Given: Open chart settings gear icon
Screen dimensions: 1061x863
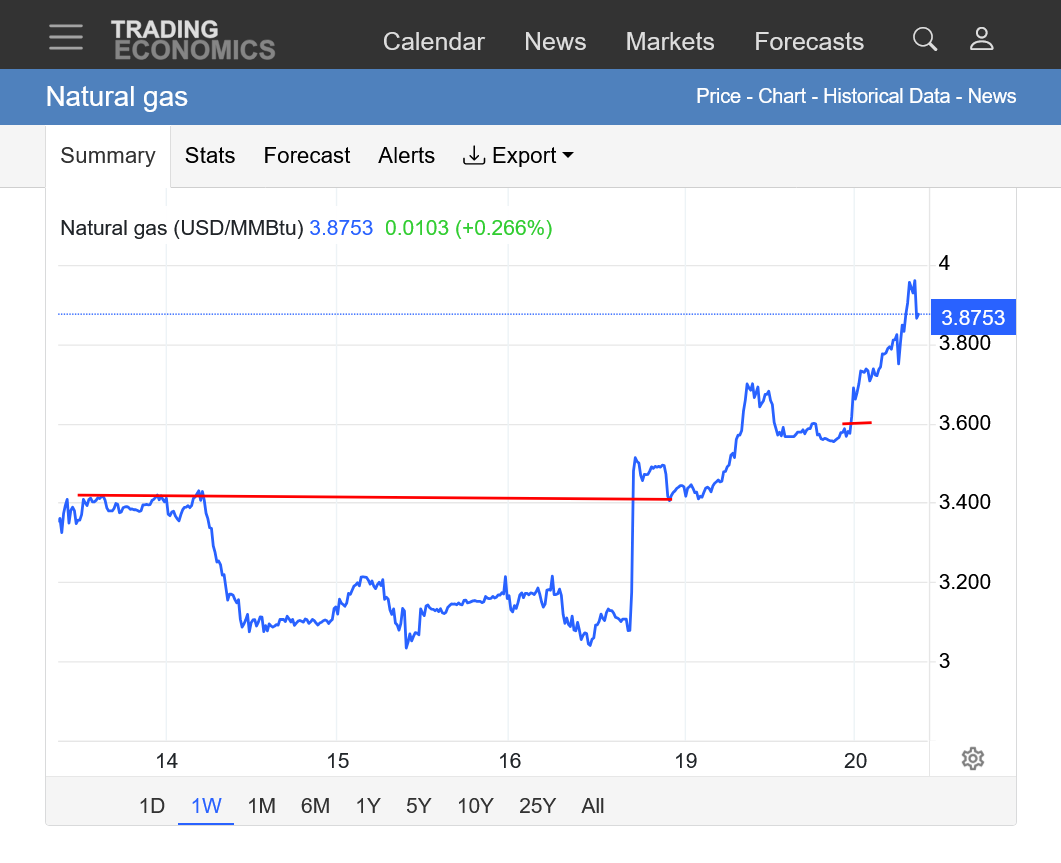Looking at the screenshot, I should (x=972, y=758).
